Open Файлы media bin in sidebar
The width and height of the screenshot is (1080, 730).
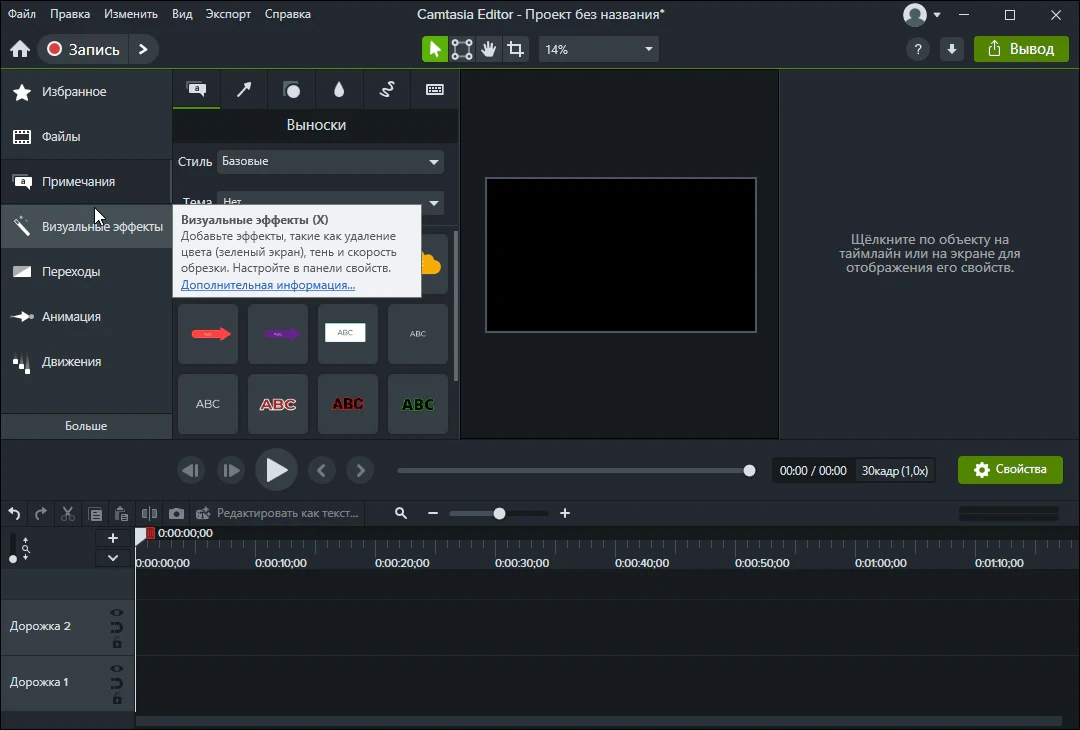(86, 136)
